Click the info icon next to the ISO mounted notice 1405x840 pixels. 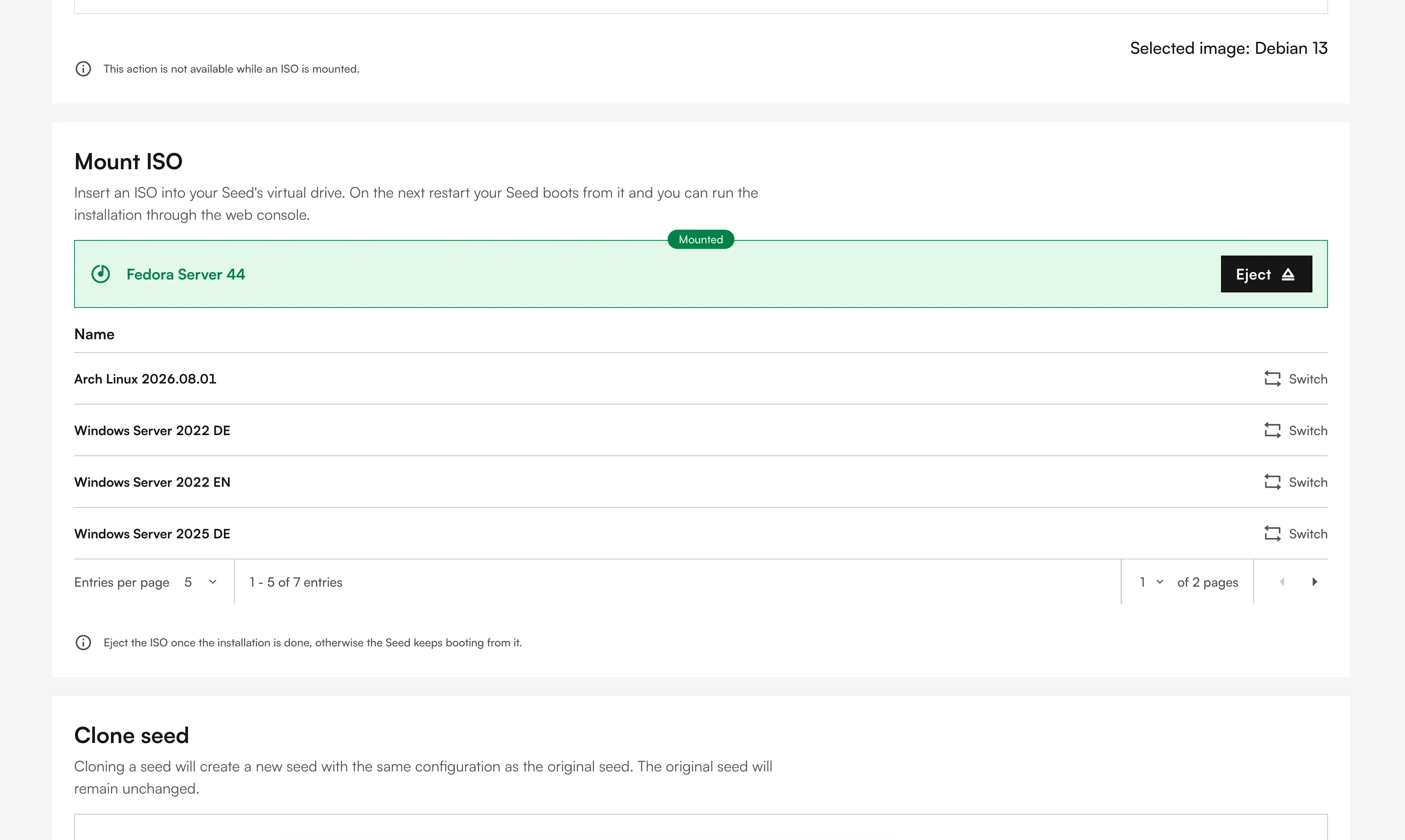(83, 69)
